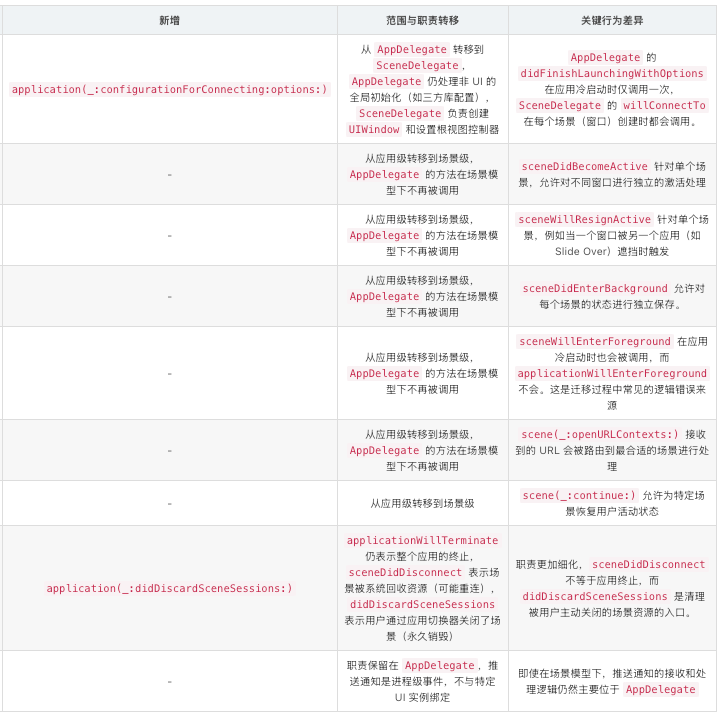Click the 关键行为差异 column header

(x=612, y=20)
